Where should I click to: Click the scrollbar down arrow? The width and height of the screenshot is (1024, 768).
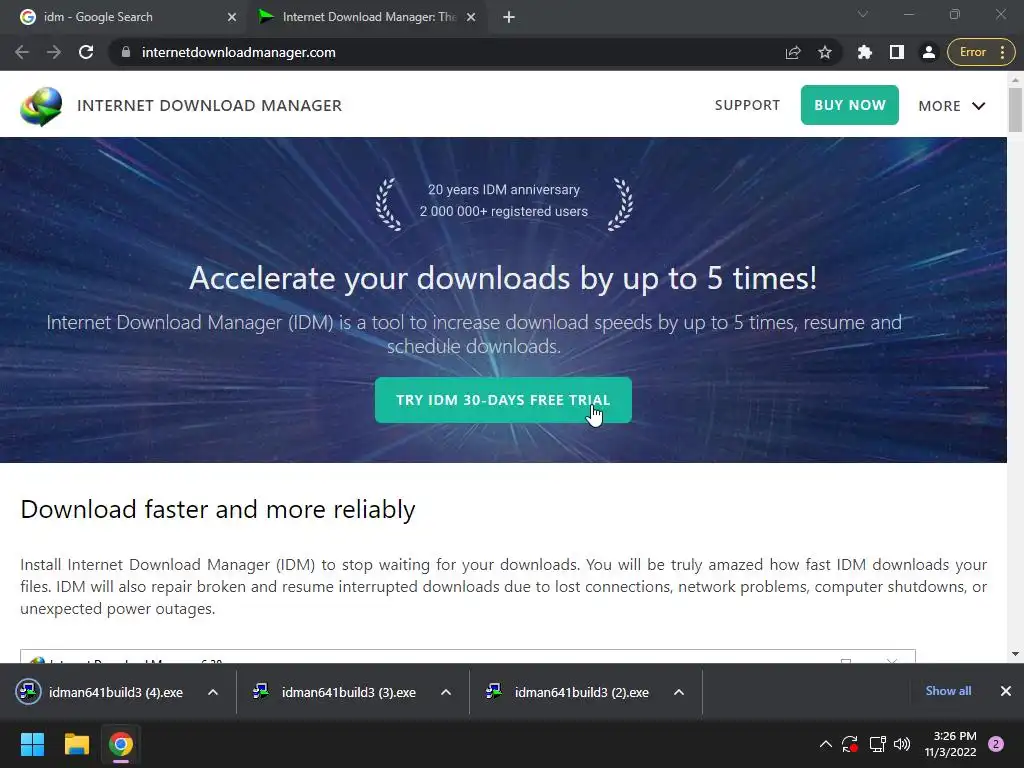coord(1015,654)
